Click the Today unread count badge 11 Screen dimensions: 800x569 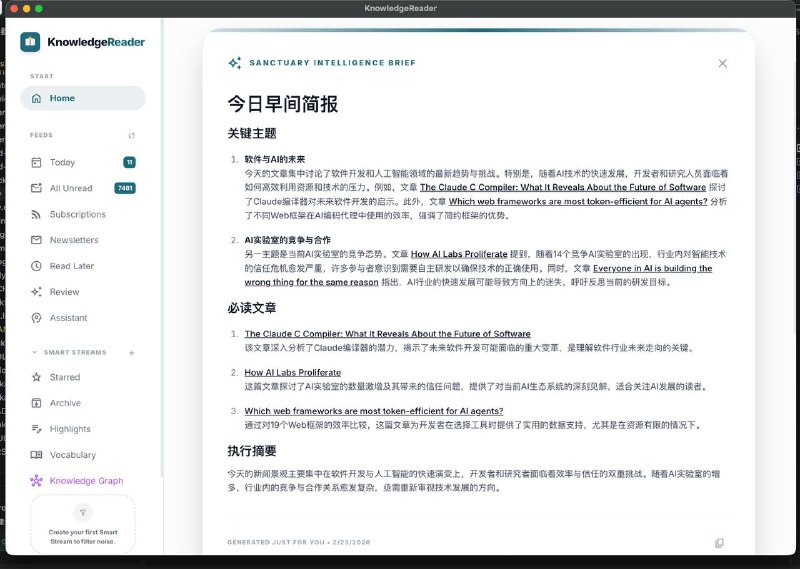tap(130, 162)
